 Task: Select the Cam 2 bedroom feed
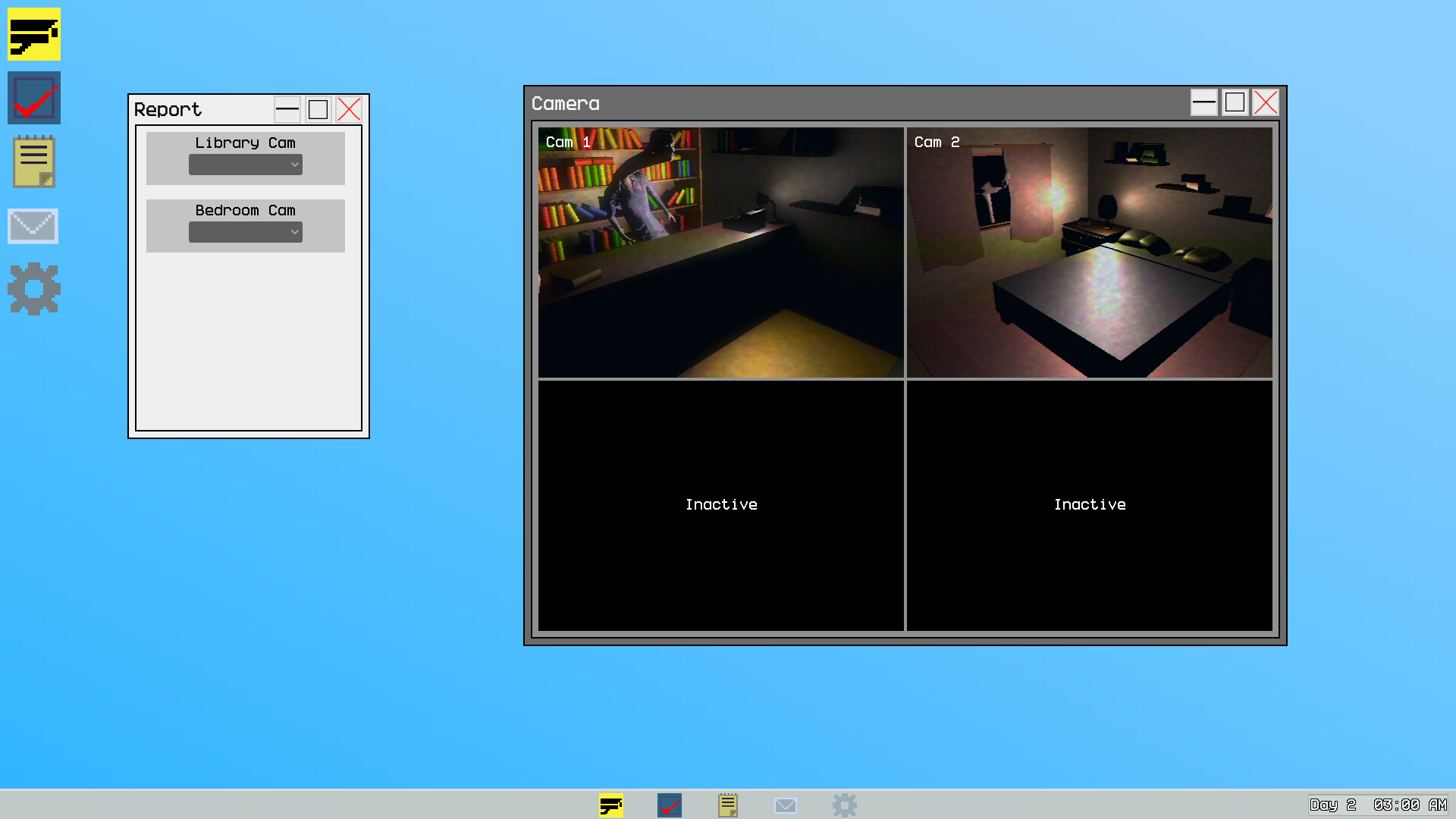tap(1089, 253)
